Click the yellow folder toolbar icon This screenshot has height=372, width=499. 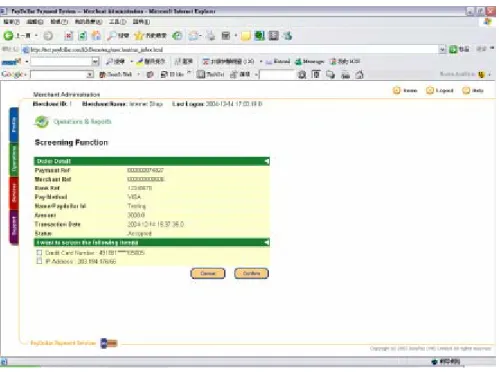(246, 36)
